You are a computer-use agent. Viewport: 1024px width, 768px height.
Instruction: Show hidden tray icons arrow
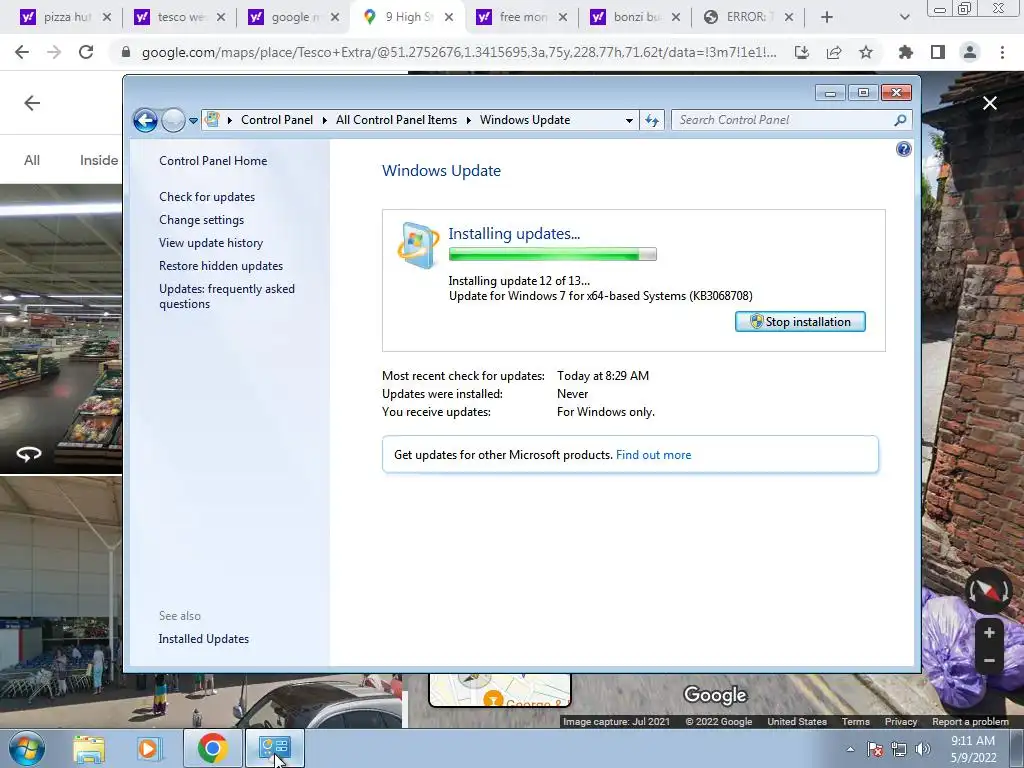point(850,750)
